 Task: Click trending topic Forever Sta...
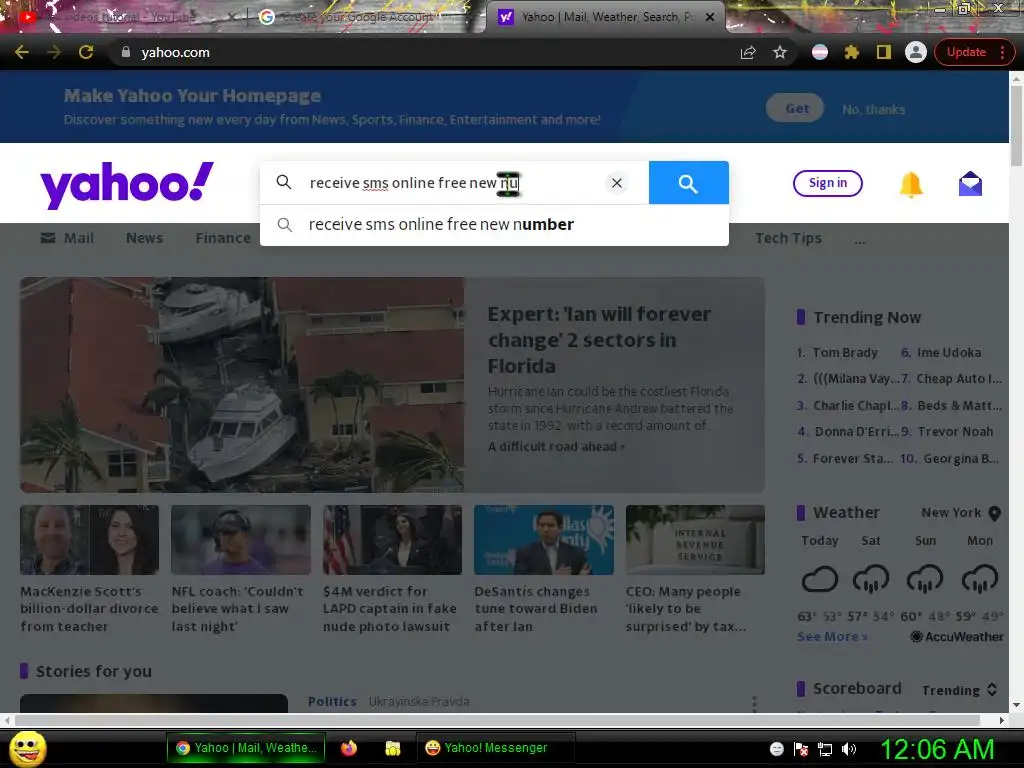852,458
